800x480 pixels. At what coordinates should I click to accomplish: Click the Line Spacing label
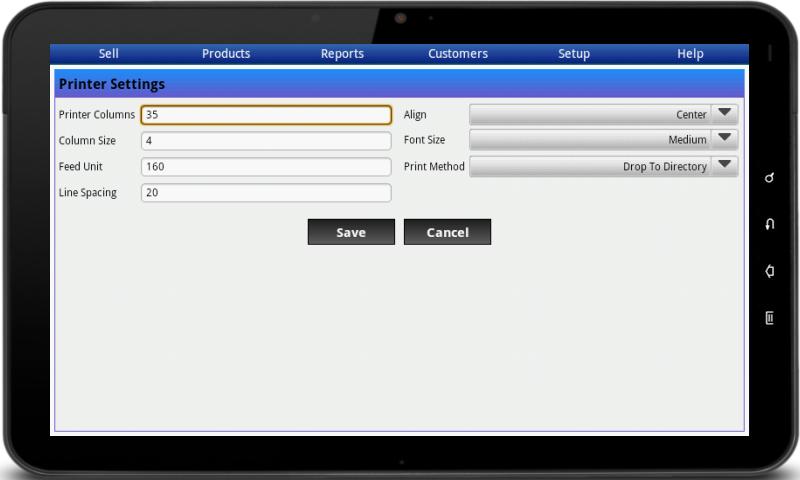tap(88, 193)
